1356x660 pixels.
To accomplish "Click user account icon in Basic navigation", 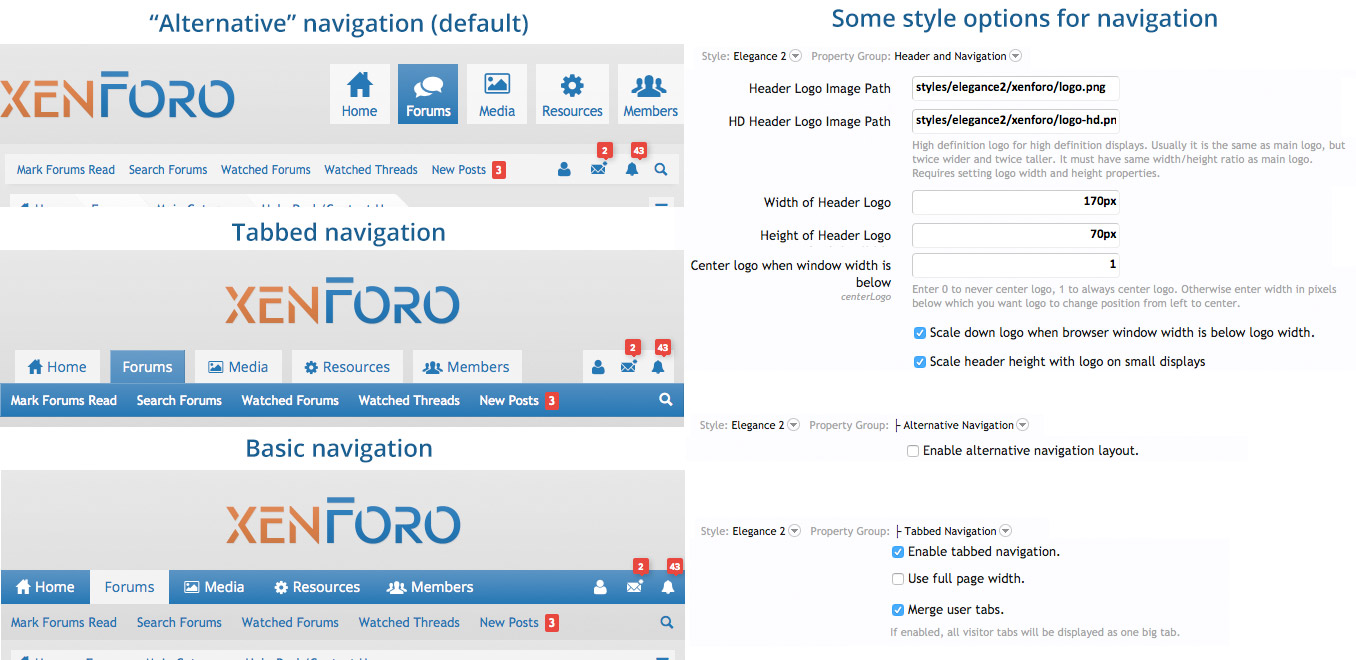I will 600,587.
